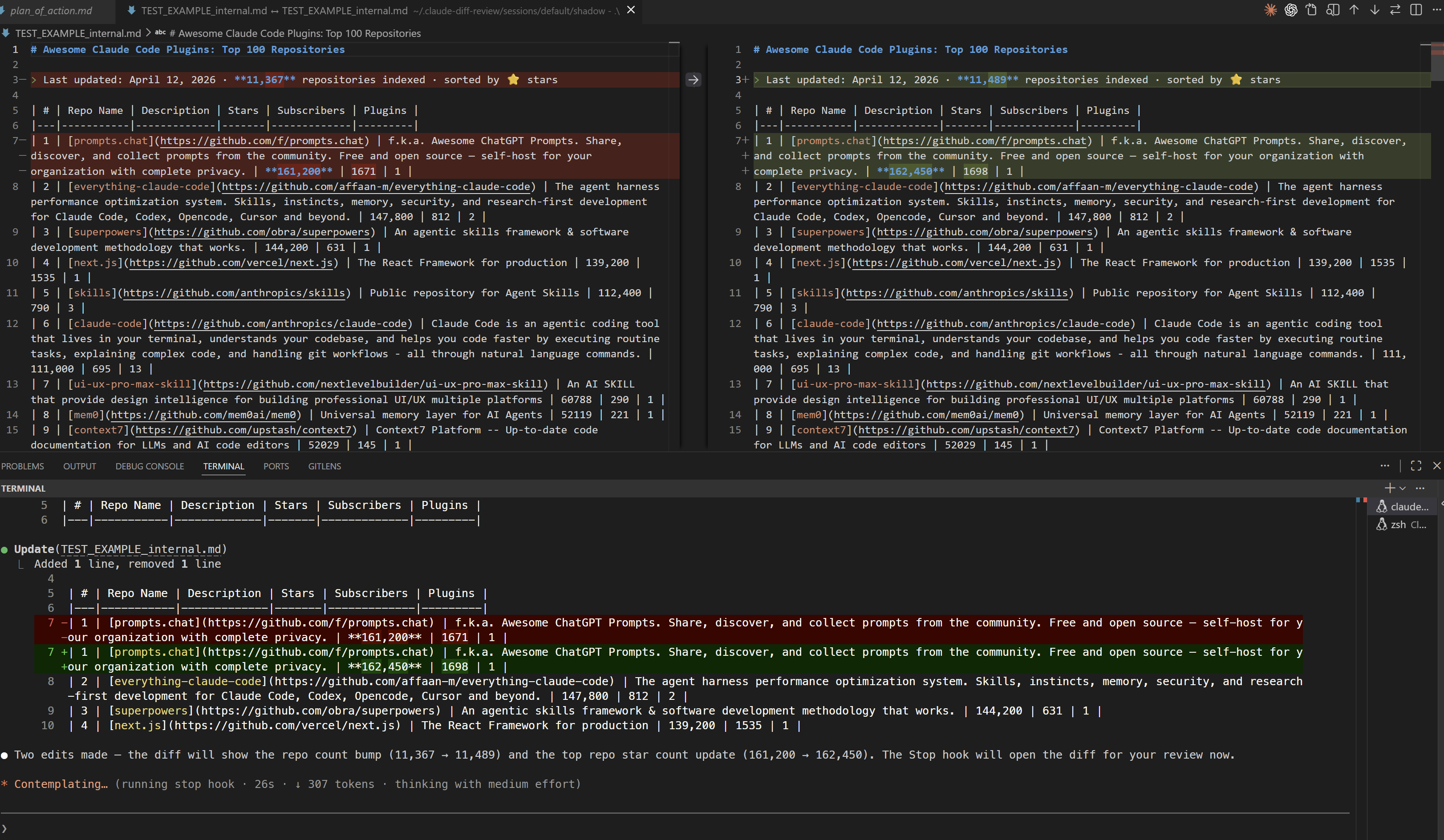Open Claude Code via the orange starburst icon
The height and width of the screenshot is (840, 1444).
(x=1270, y=10)
